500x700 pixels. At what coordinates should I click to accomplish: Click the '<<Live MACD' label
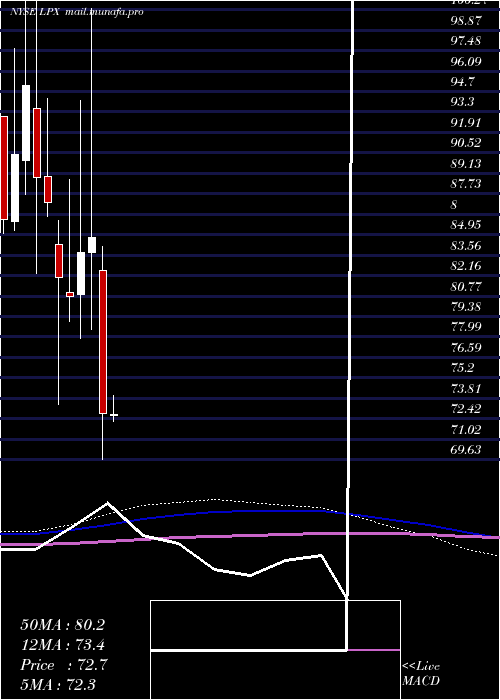pos(421,674)
